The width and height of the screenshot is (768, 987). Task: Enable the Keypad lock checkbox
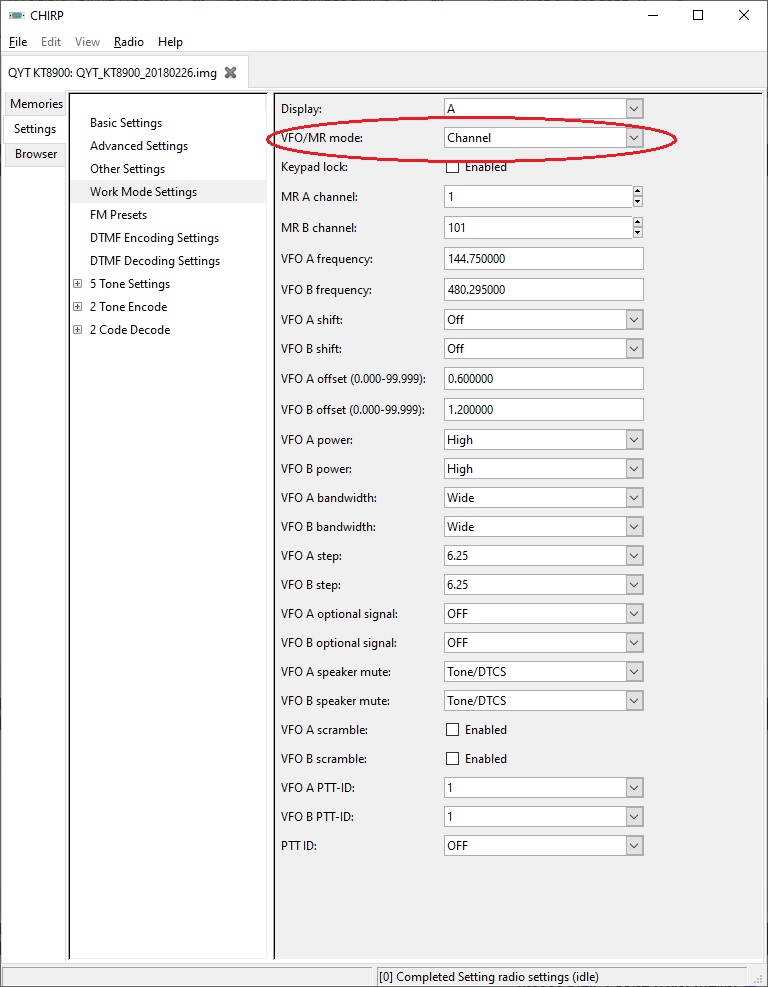pyautogui.click(x=452, y=167)
